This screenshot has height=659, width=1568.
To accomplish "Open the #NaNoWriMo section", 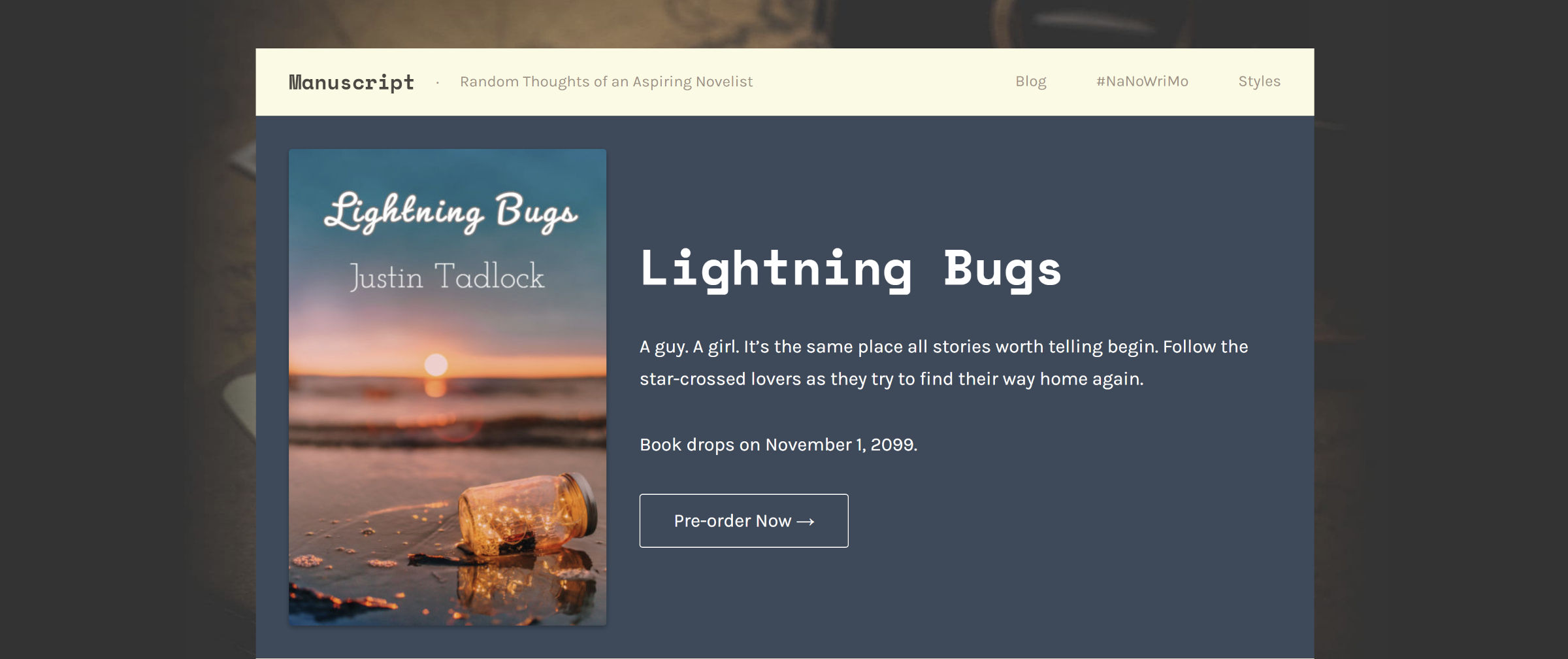I will (1141, 81).
